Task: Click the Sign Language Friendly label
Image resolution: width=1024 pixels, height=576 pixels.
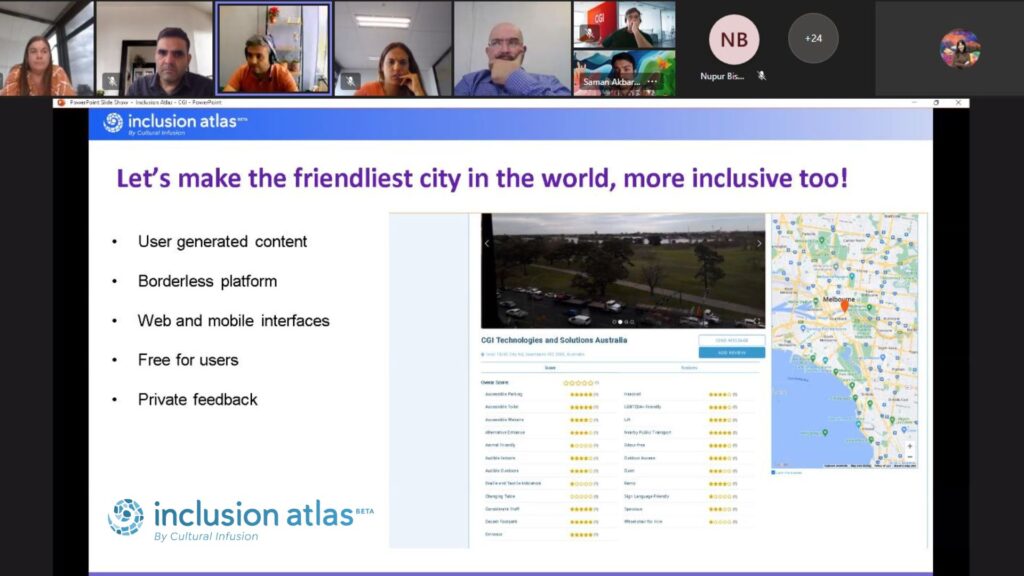Action: (647, 496)
